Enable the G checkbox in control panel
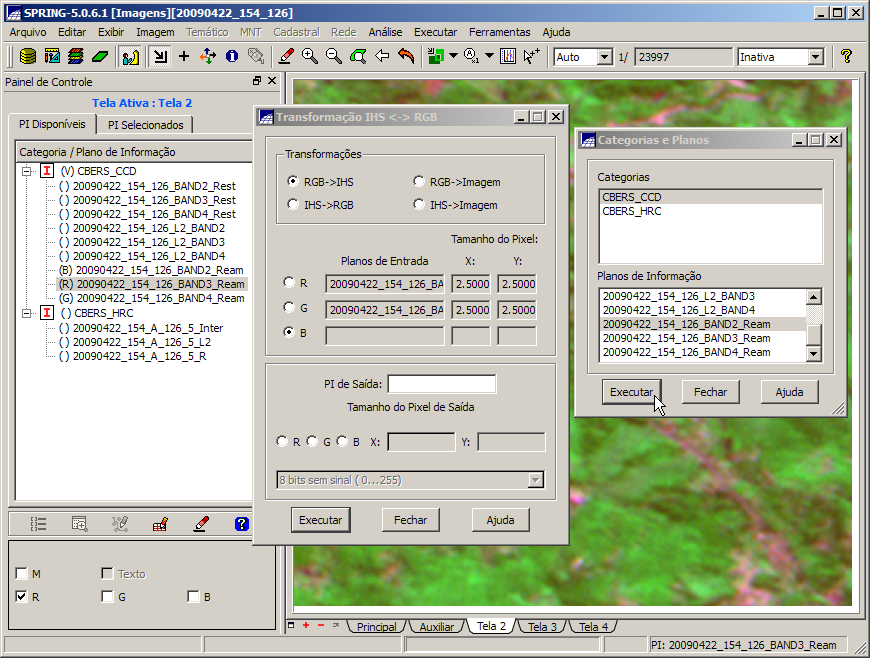Screen dimensions: 870x658 coord(107,597)
